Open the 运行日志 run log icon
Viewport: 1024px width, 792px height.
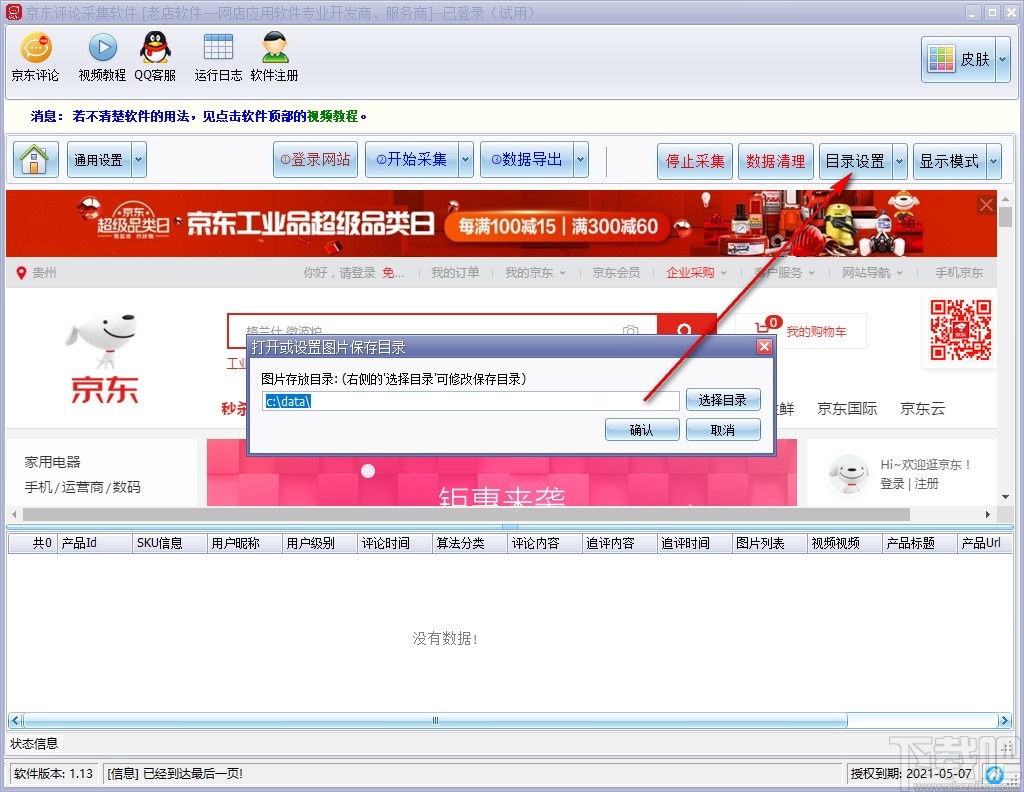[x=218, y=57]
